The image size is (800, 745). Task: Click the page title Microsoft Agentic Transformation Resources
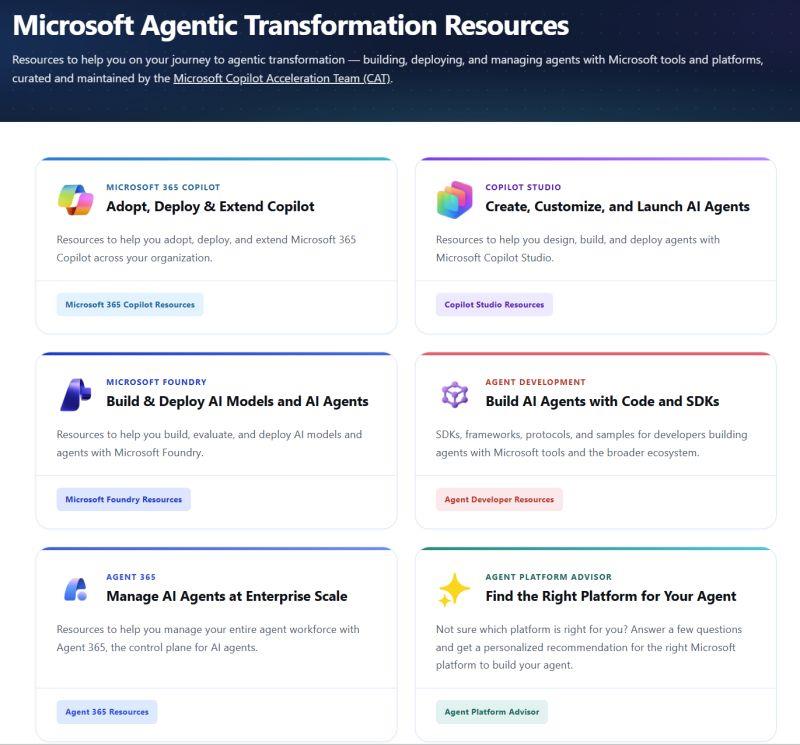290,26
